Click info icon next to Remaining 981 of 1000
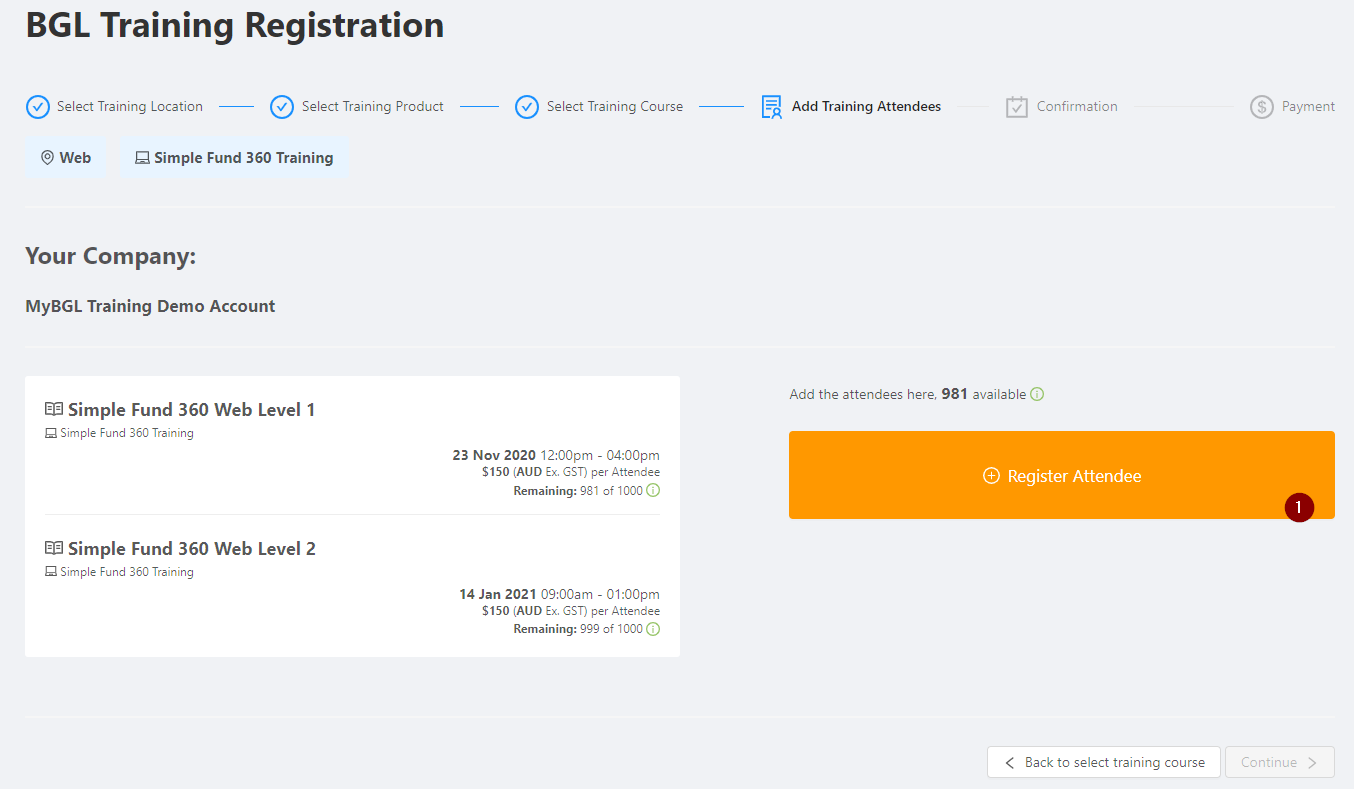This screenshot has height=789, width=1354. point(653,491)
